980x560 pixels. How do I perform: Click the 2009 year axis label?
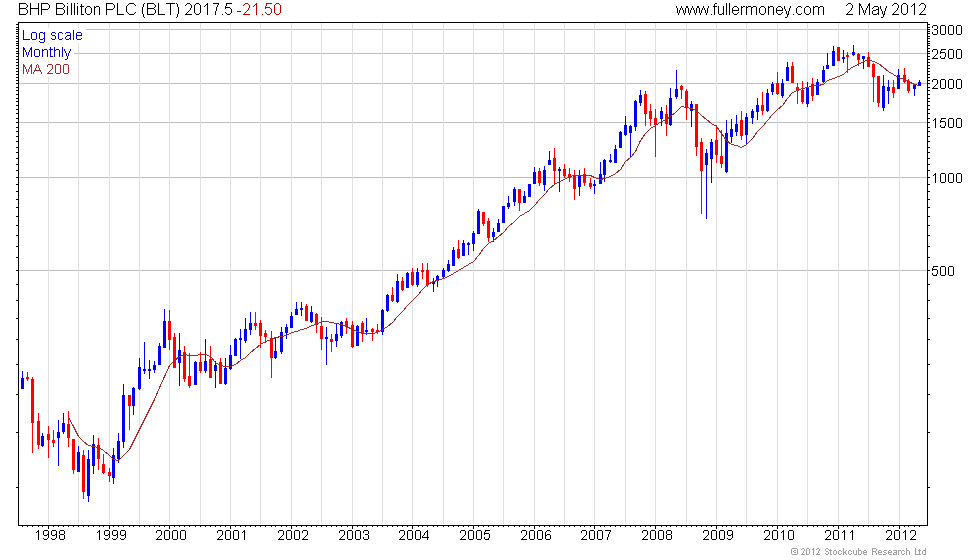pyautogui.click(x=718, y=535)
